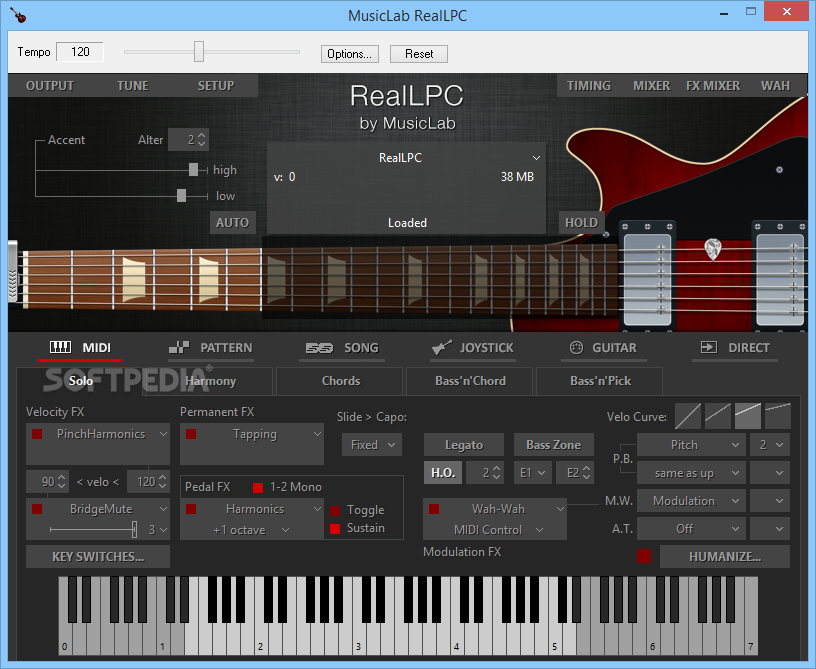Click the Tempo 120 input field
Screen dimensions: 816x669
click(x=80, y=52)
